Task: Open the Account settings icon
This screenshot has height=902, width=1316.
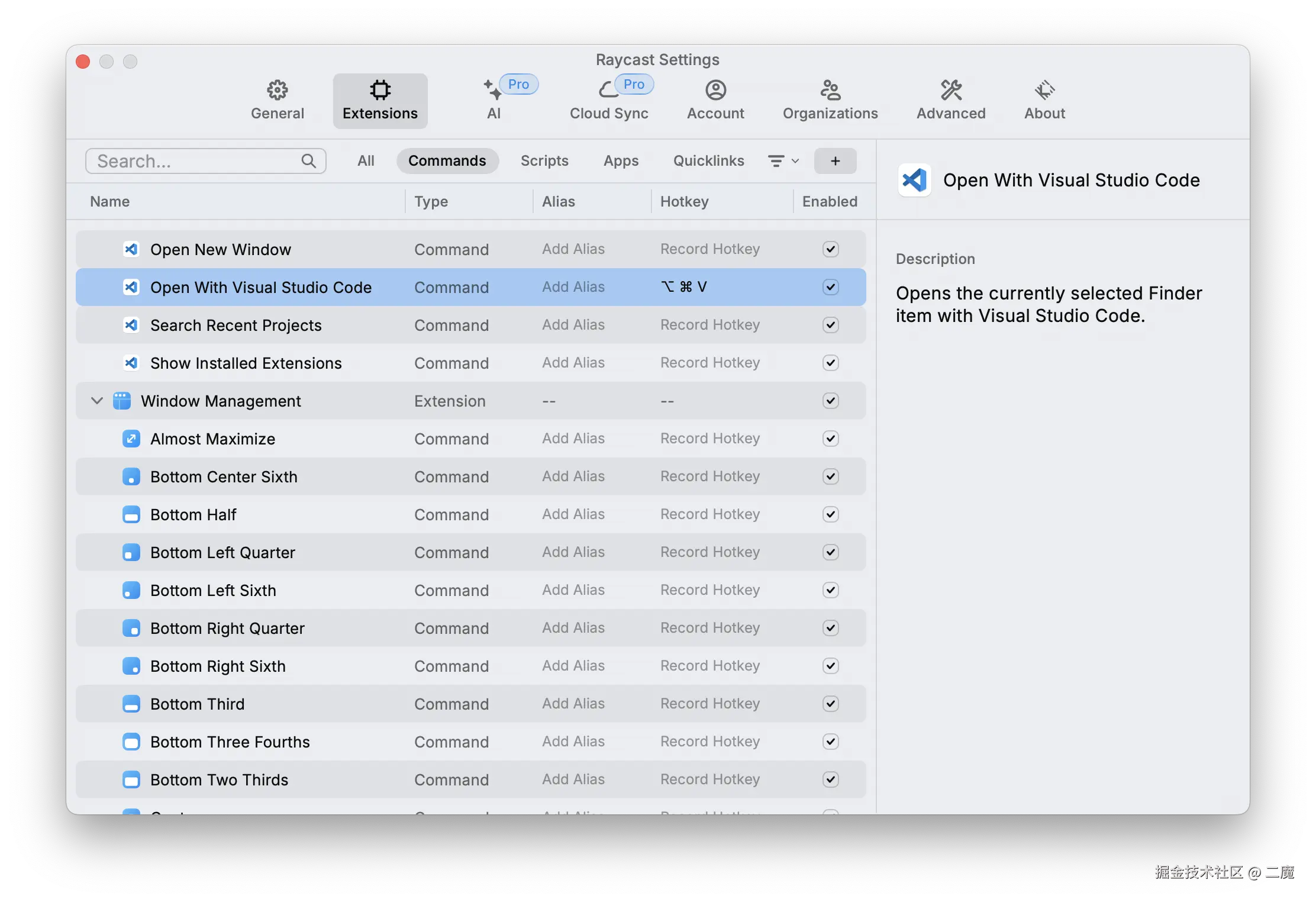Action: click(715, 91)
